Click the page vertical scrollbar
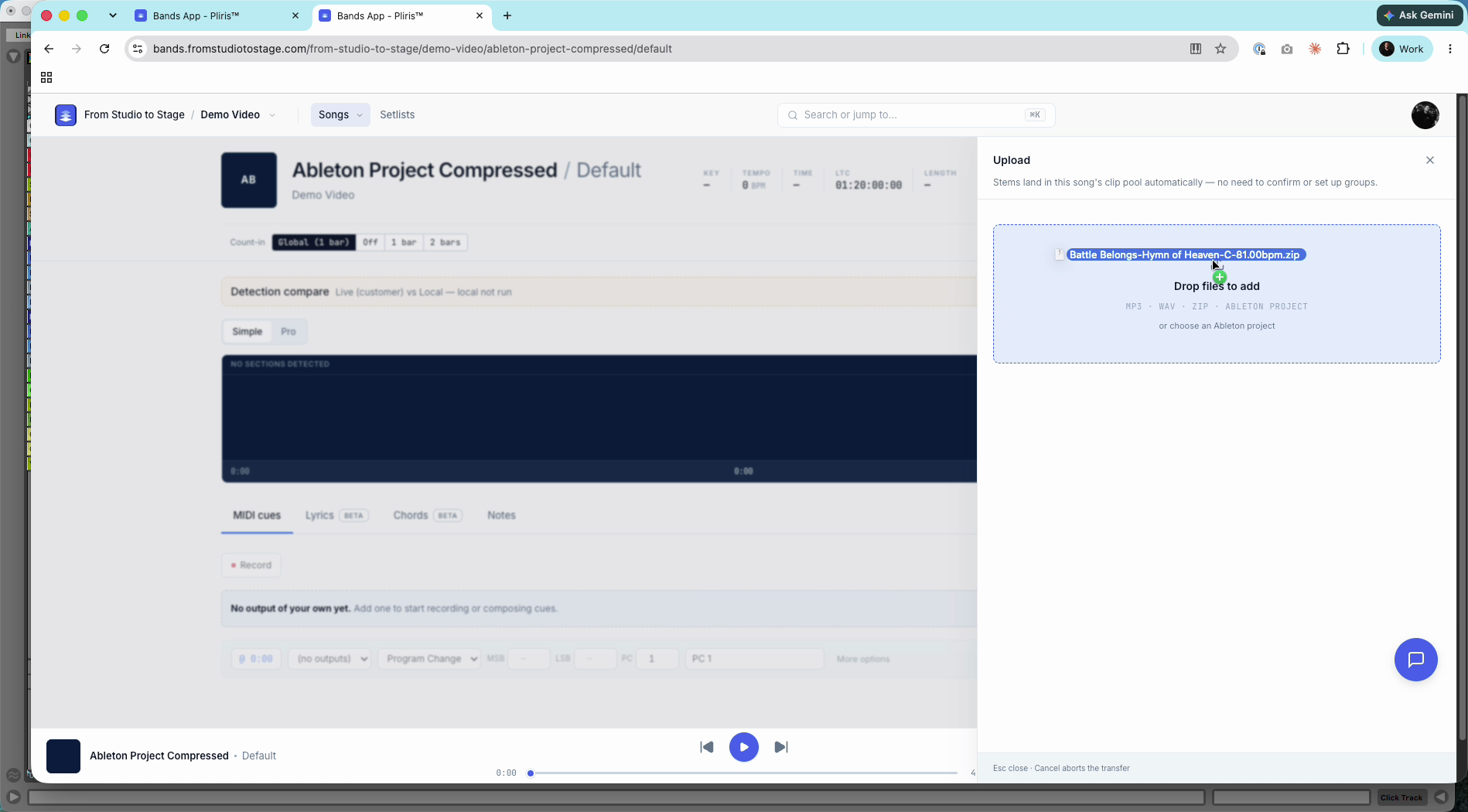The width and height of the screenshot is (1468, 812). click(1462, 418)
